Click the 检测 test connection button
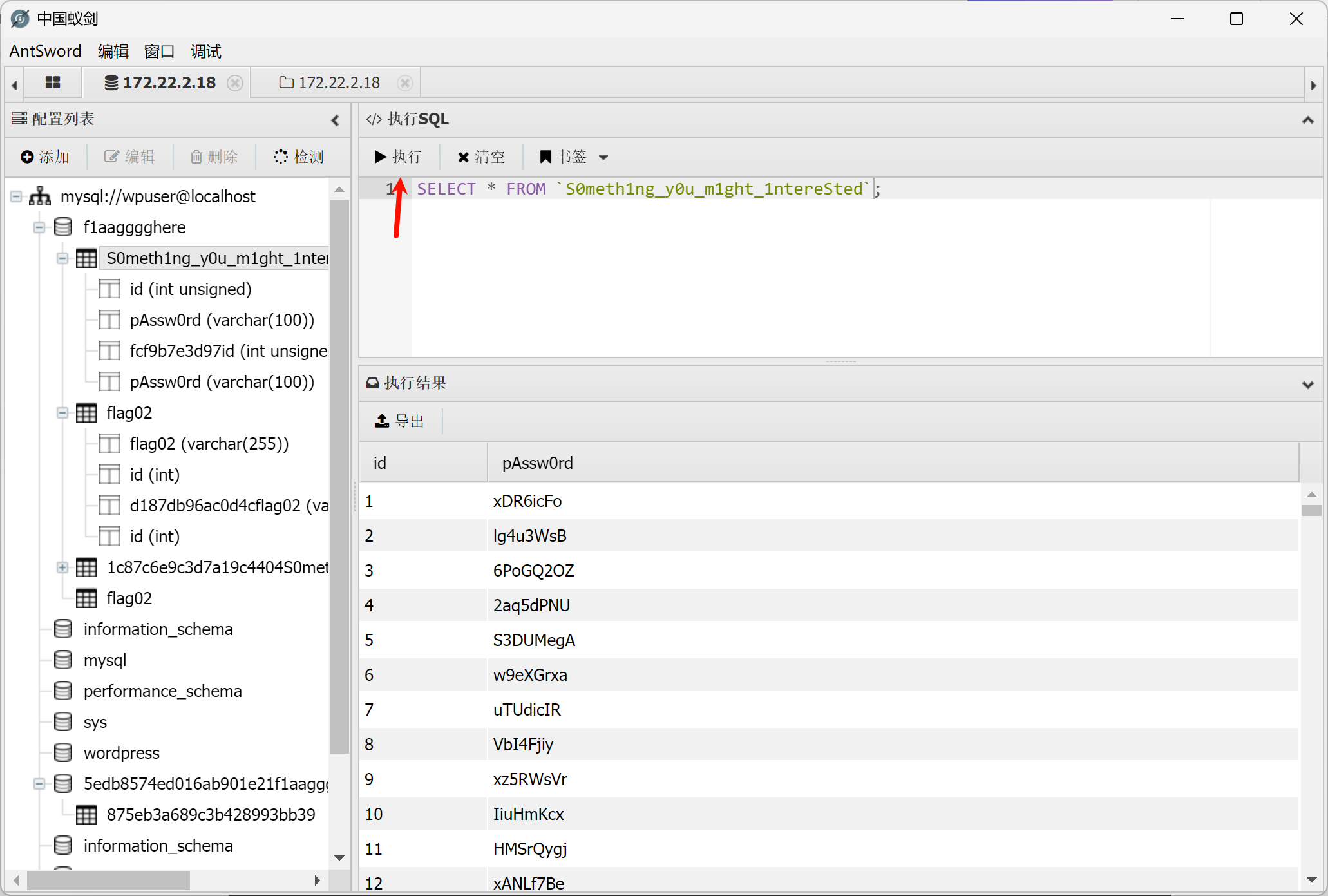The width and height of the screenshot is (1328, 896). click(x=299, y=157)
